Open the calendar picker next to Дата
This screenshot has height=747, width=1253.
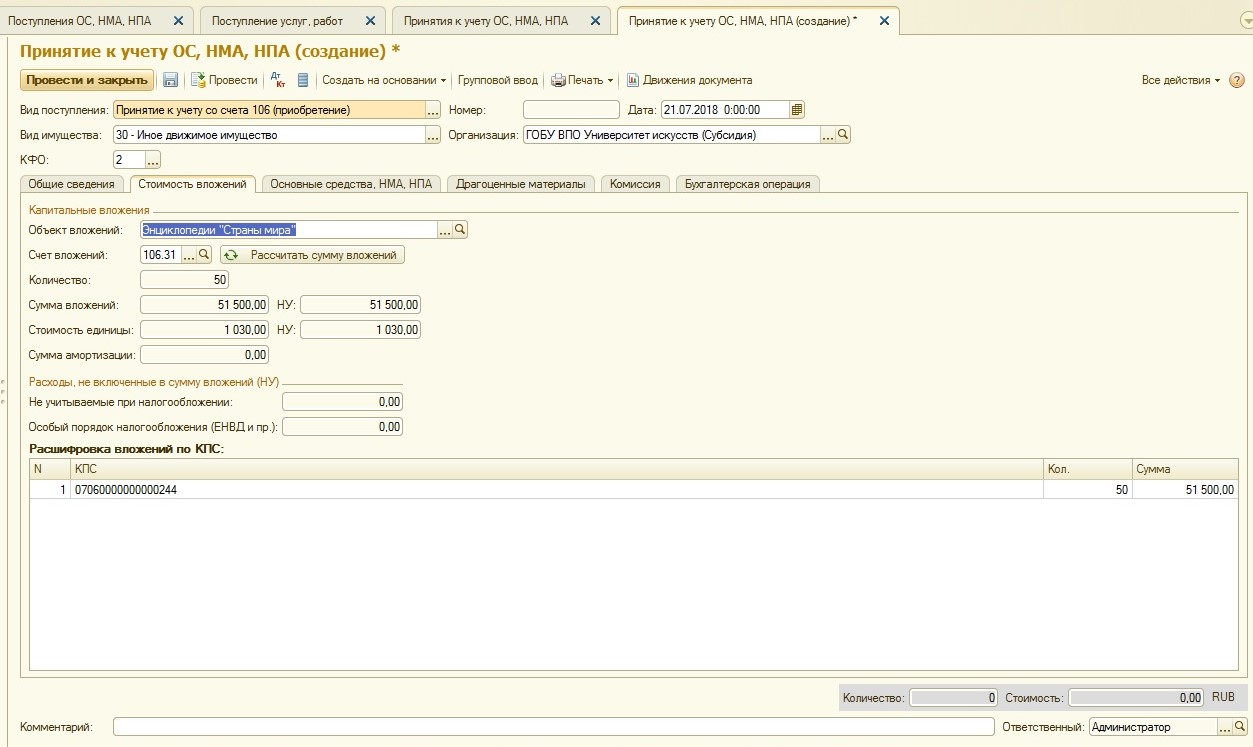797,110
